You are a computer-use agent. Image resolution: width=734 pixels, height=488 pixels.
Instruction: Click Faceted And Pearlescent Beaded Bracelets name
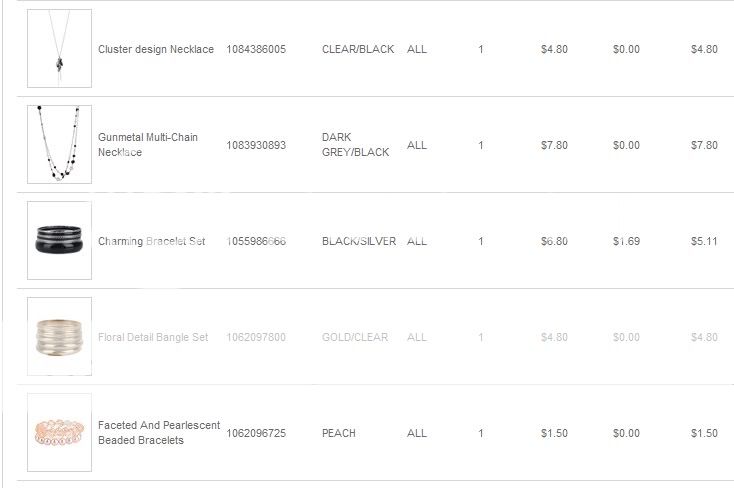(159, 433)
